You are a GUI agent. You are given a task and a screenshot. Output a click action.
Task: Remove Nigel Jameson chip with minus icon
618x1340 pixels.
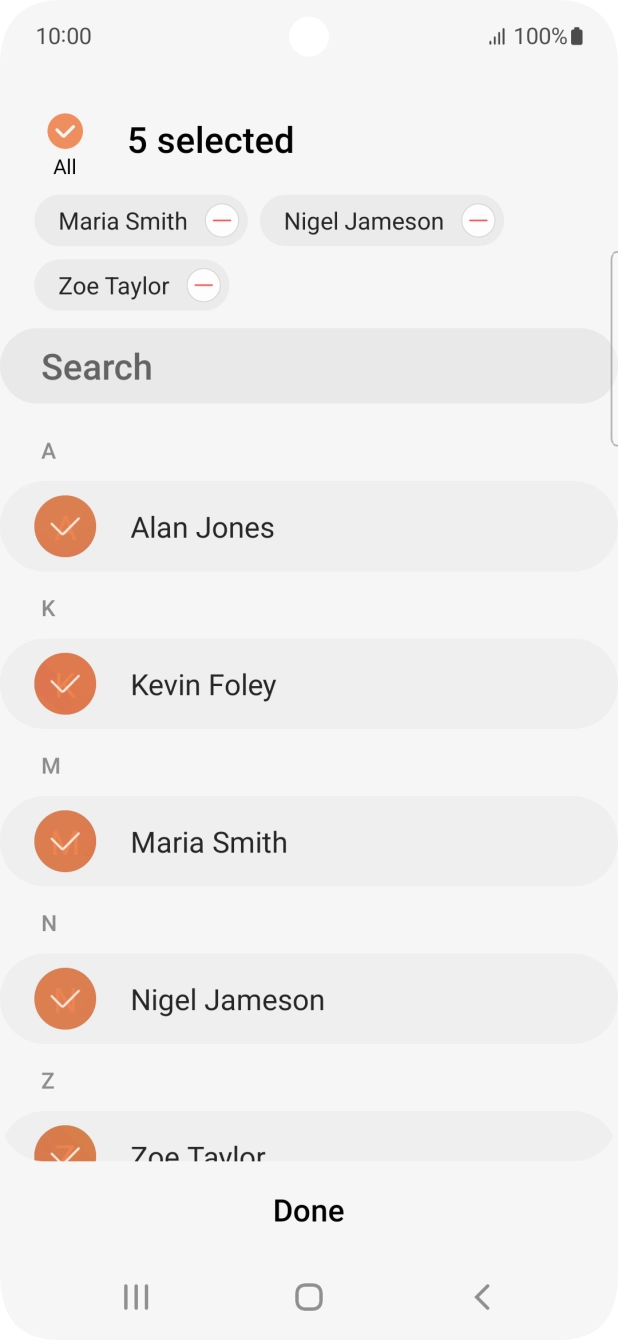point(478,220)
